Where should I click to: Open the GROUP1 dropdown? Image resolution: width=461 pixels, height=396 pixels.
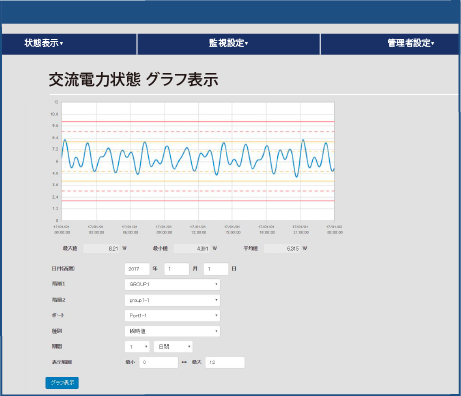(172, 284)
